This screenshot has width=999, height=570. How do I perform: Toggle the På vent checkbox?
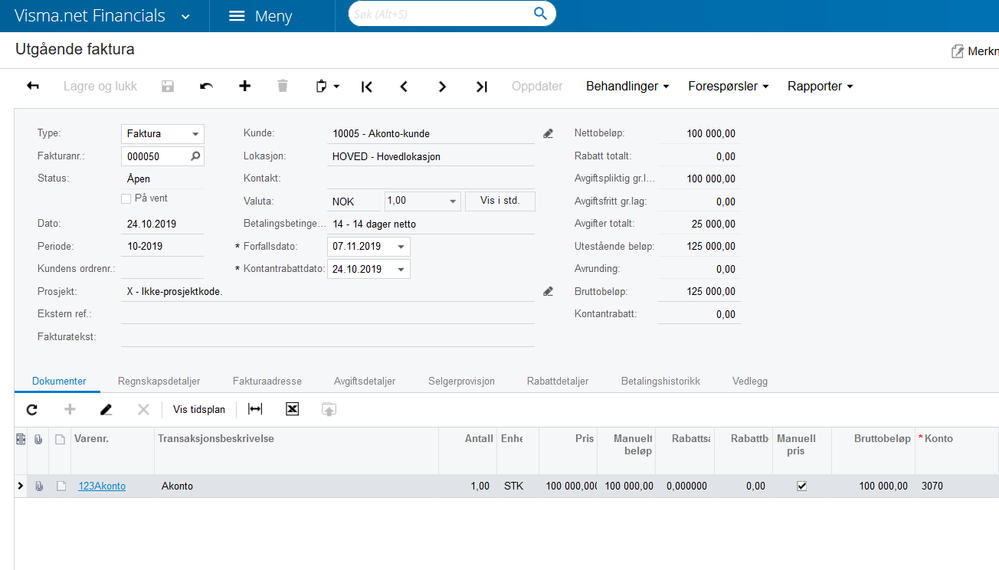point(126,199)
